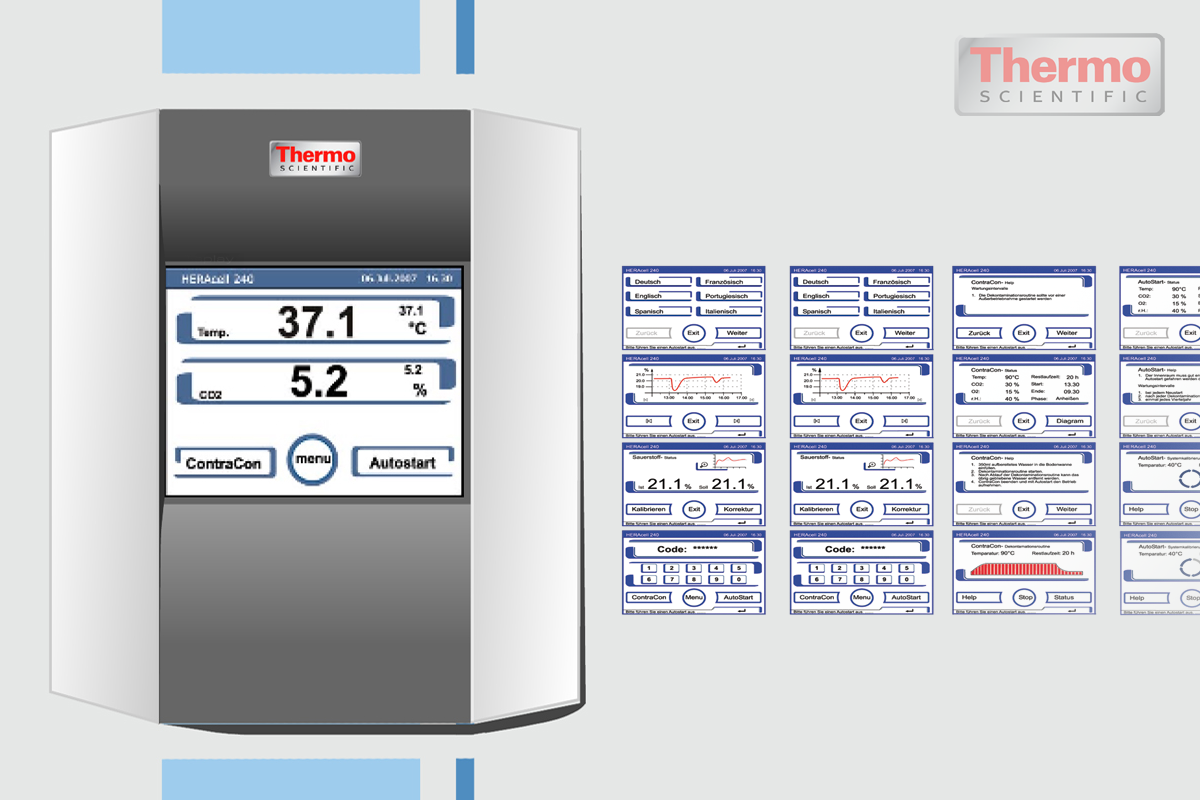Click the 06.Jul.2007 date on main display

387,278
